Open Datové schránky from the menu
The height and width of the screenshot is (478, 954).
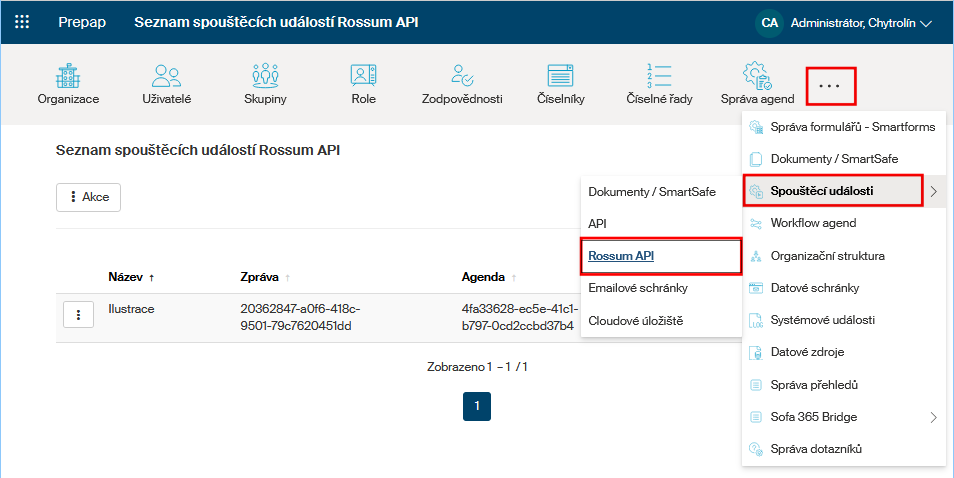click(814, 288)
